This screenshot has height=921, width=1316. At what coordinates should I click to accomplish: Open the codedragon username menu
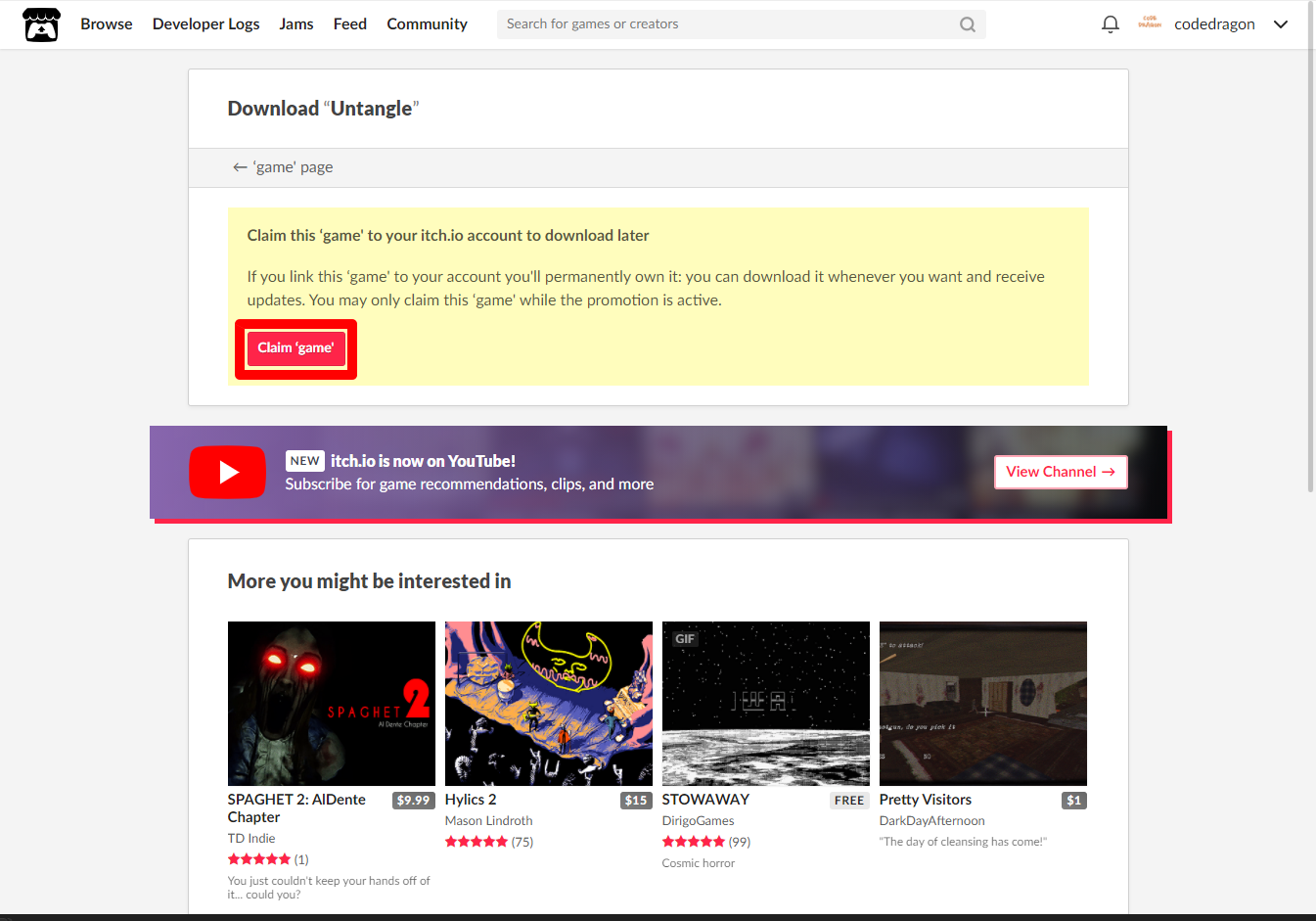[1214, 24]
